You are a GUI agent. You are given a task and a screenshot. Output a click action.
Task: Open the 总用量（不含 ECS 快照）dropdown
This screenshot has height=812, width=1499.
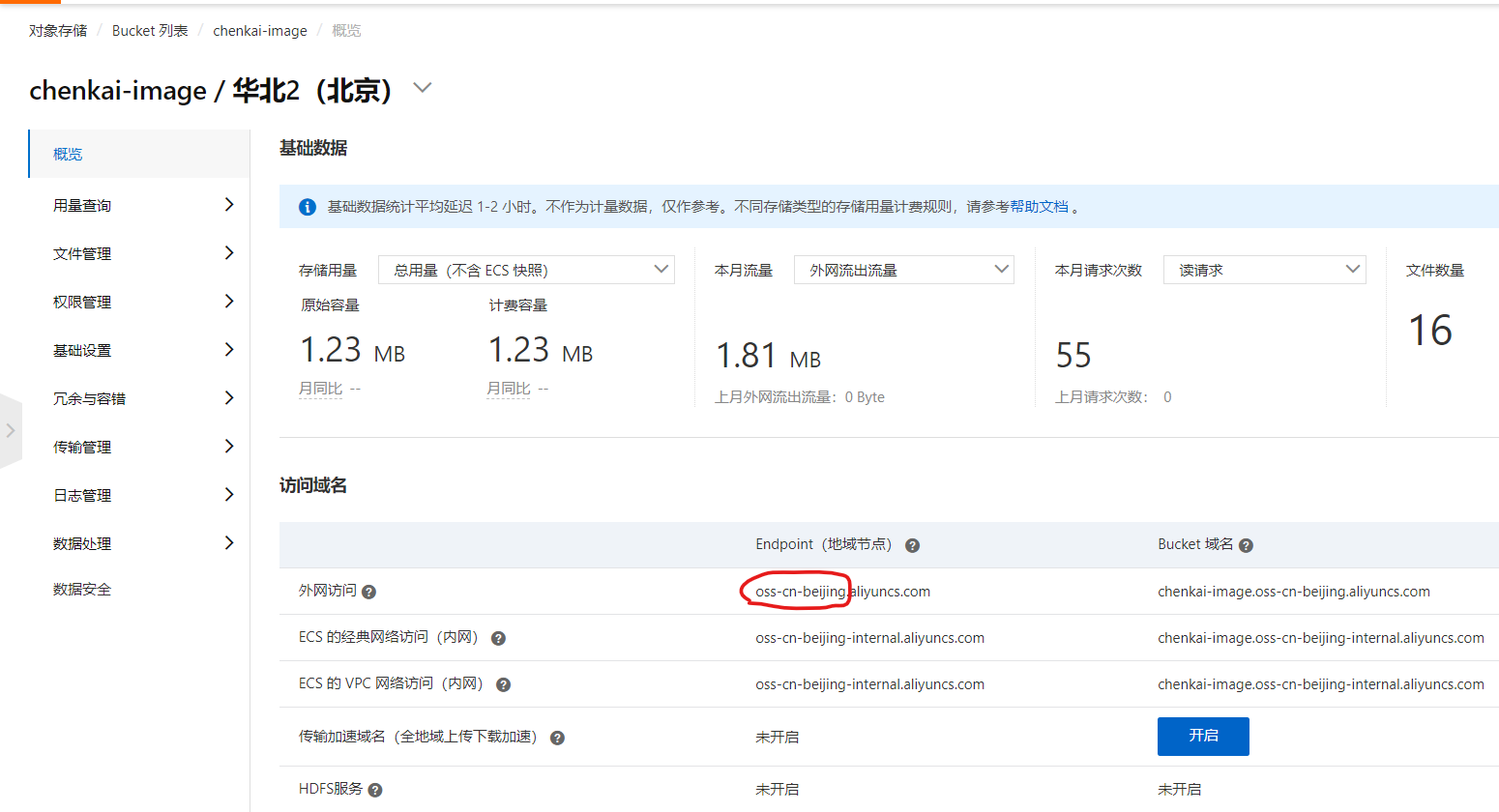click(526, 270)
